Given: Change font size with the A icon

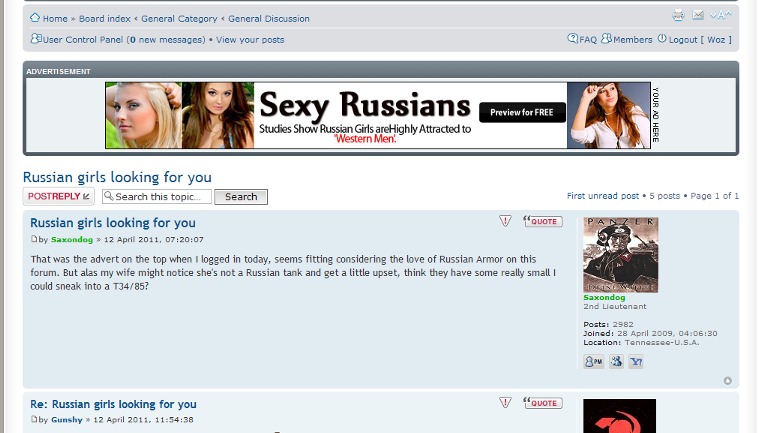Looking at the screenshot, I should 721,15.
